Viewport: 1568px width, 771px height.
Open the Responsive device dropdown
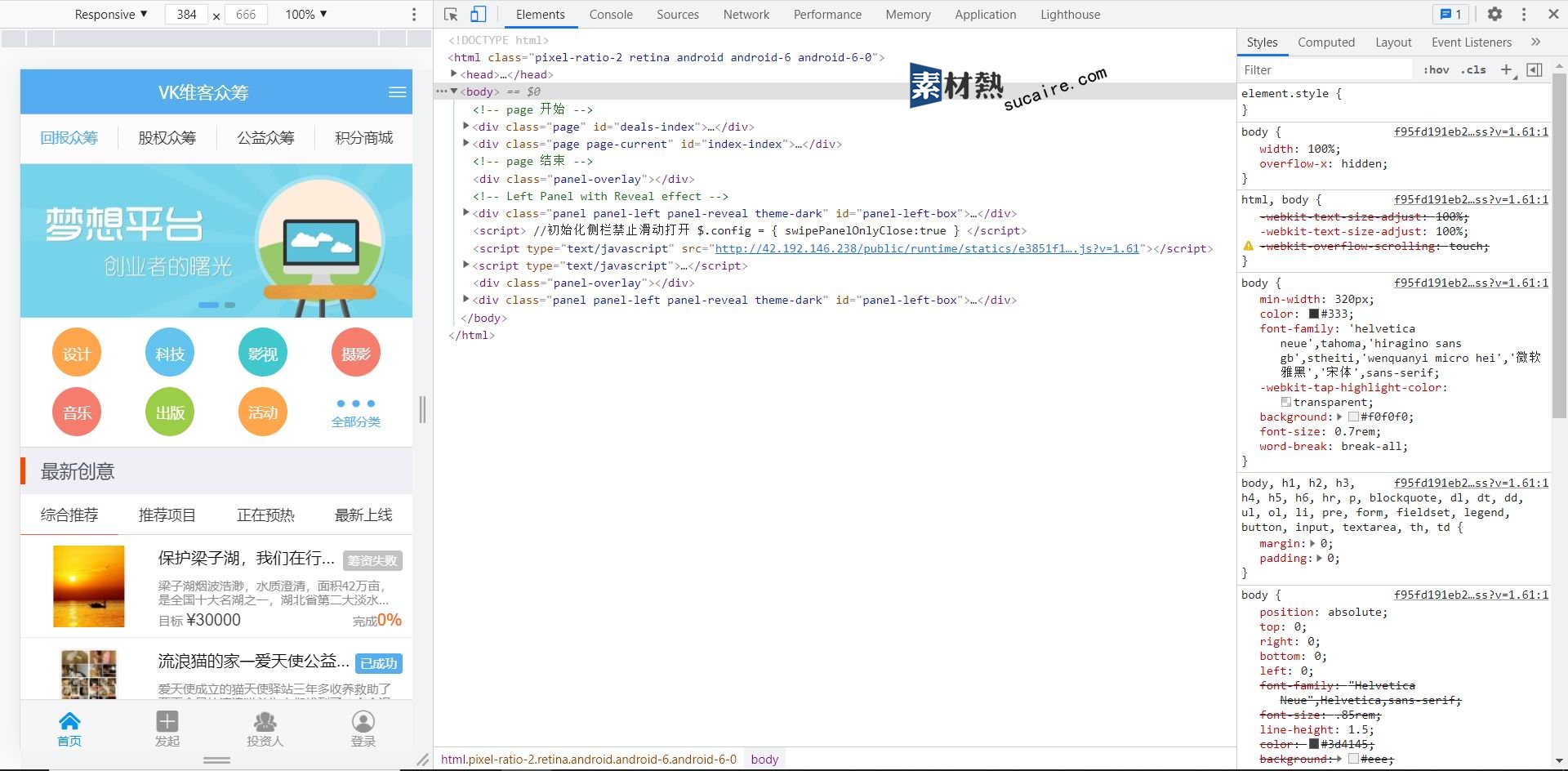point(111,14)
